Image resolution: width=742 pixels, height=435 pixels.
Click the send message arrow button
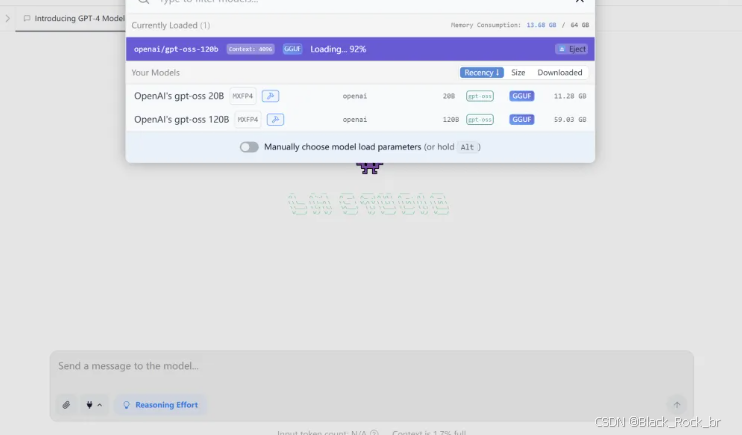[677, 405]
